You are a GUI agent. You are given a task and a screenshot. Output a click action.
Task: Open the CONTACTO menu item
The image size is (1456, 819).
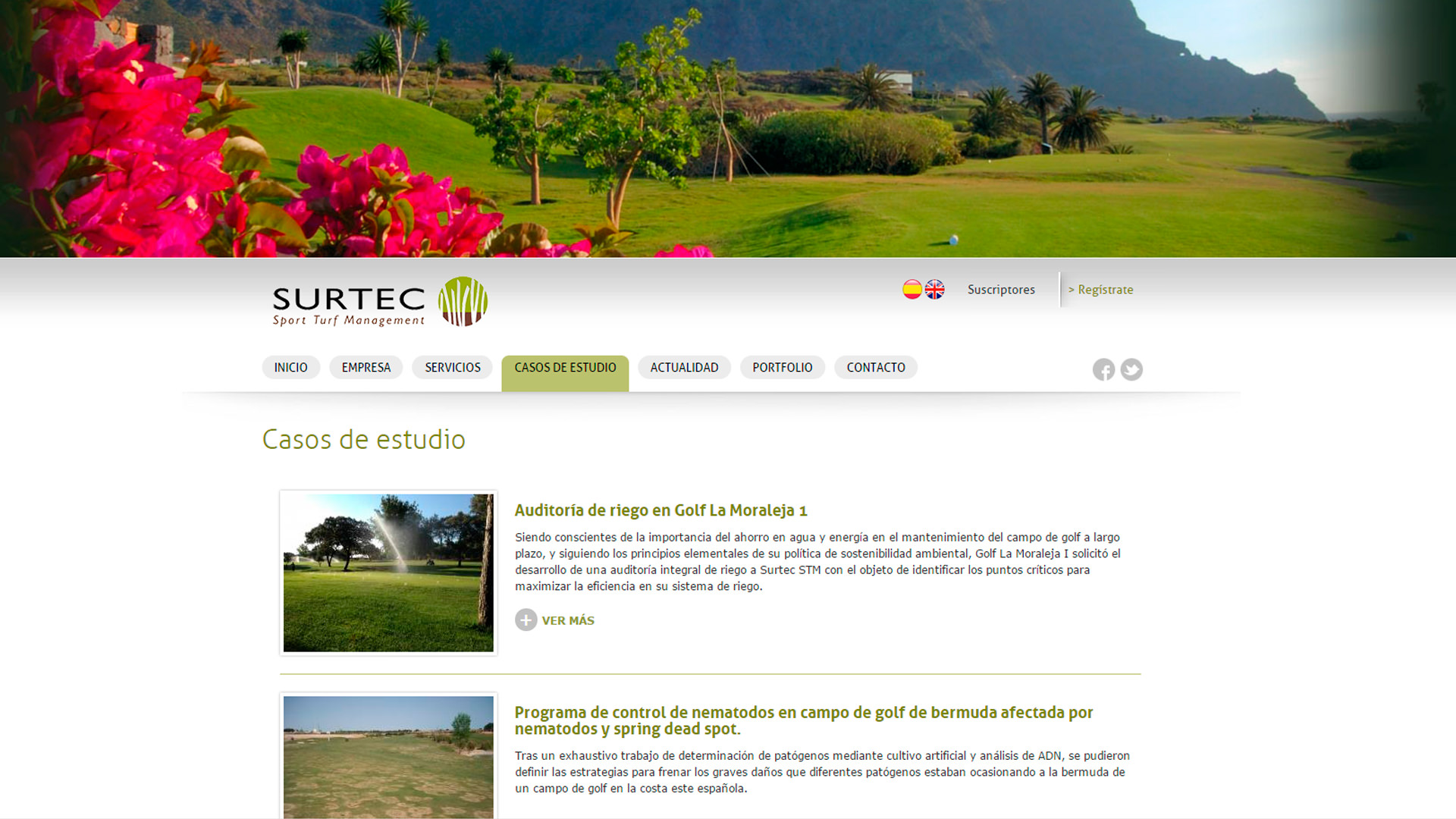876,367
